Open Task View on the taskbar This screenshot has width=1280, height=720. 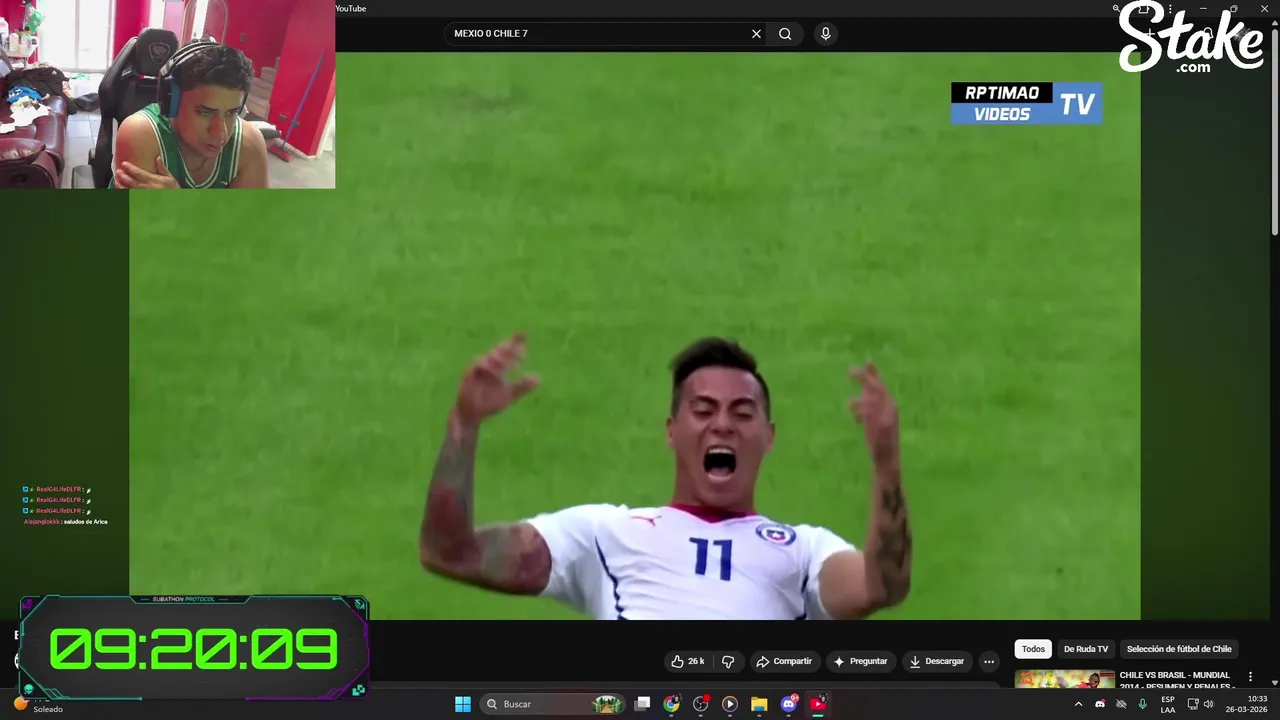[x=643, y=704]
